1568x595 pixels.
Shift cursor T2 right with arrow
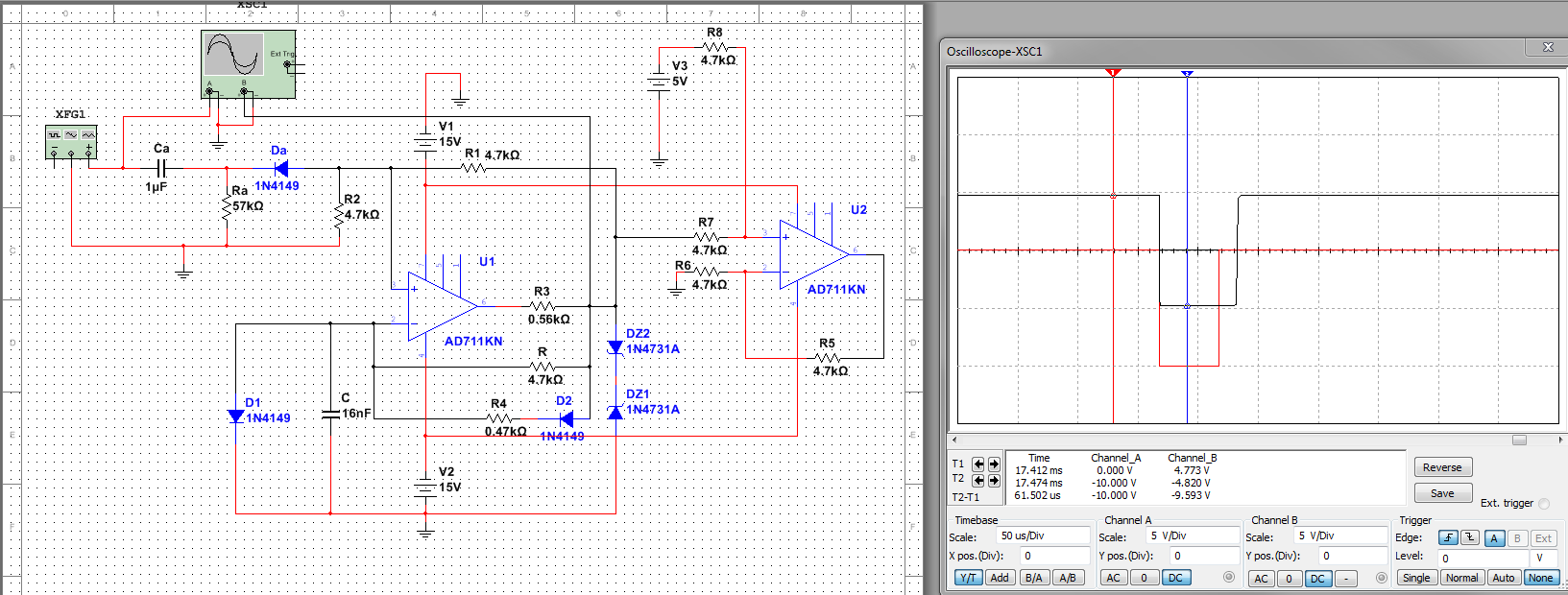[994, 480]
